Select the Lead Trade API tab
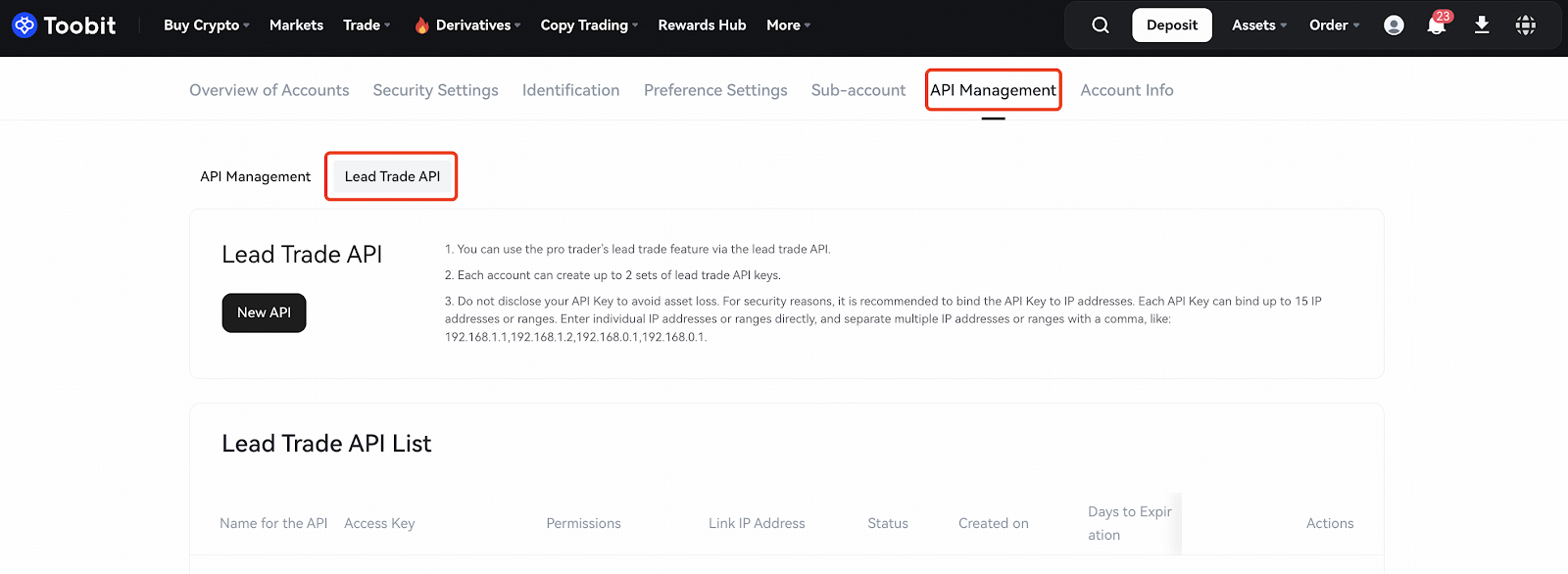This screenshot has width=1568, height=574. [x=392, y=176]
